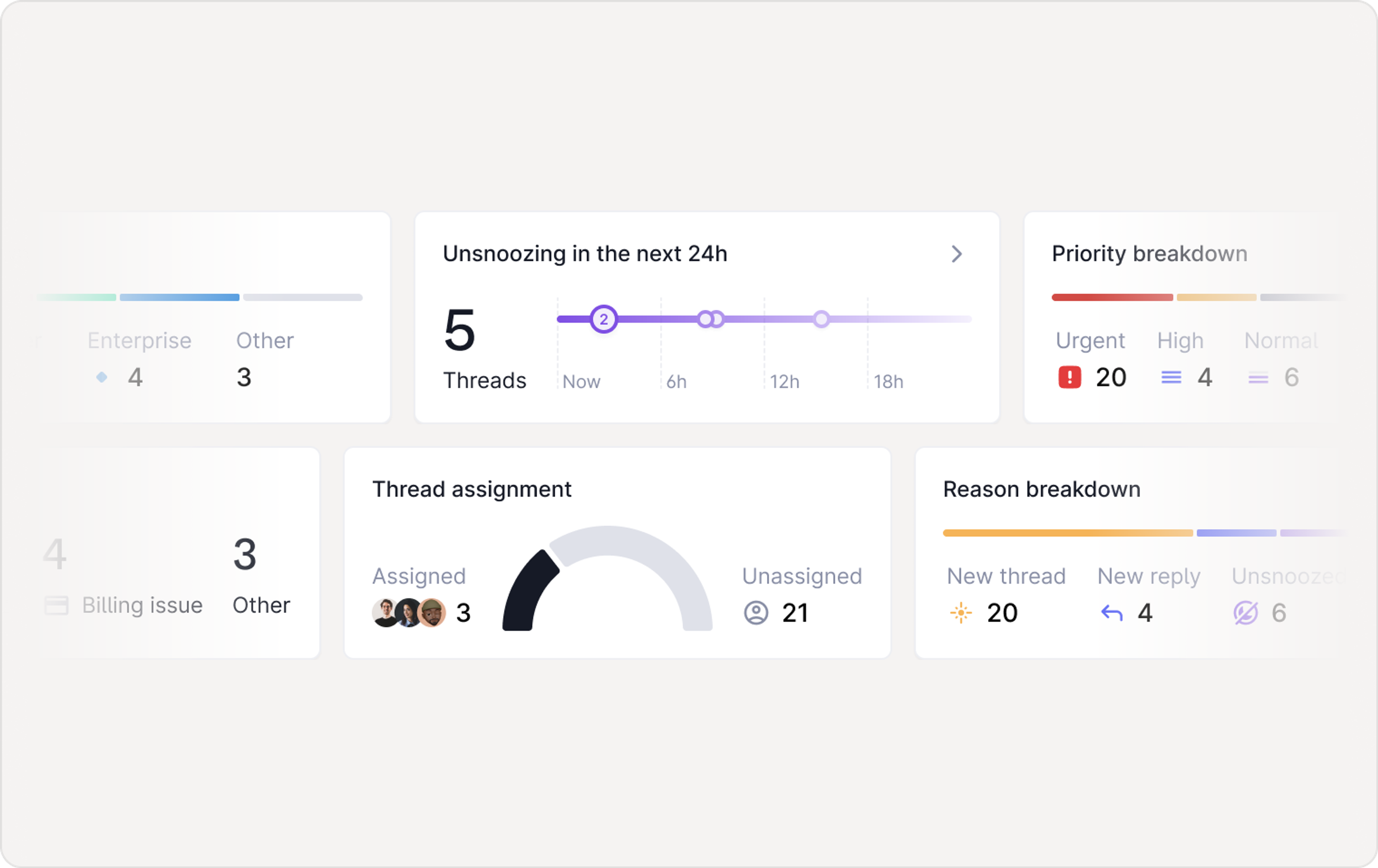Click the Normal priority indicator icon

(x=1259, y=377)
